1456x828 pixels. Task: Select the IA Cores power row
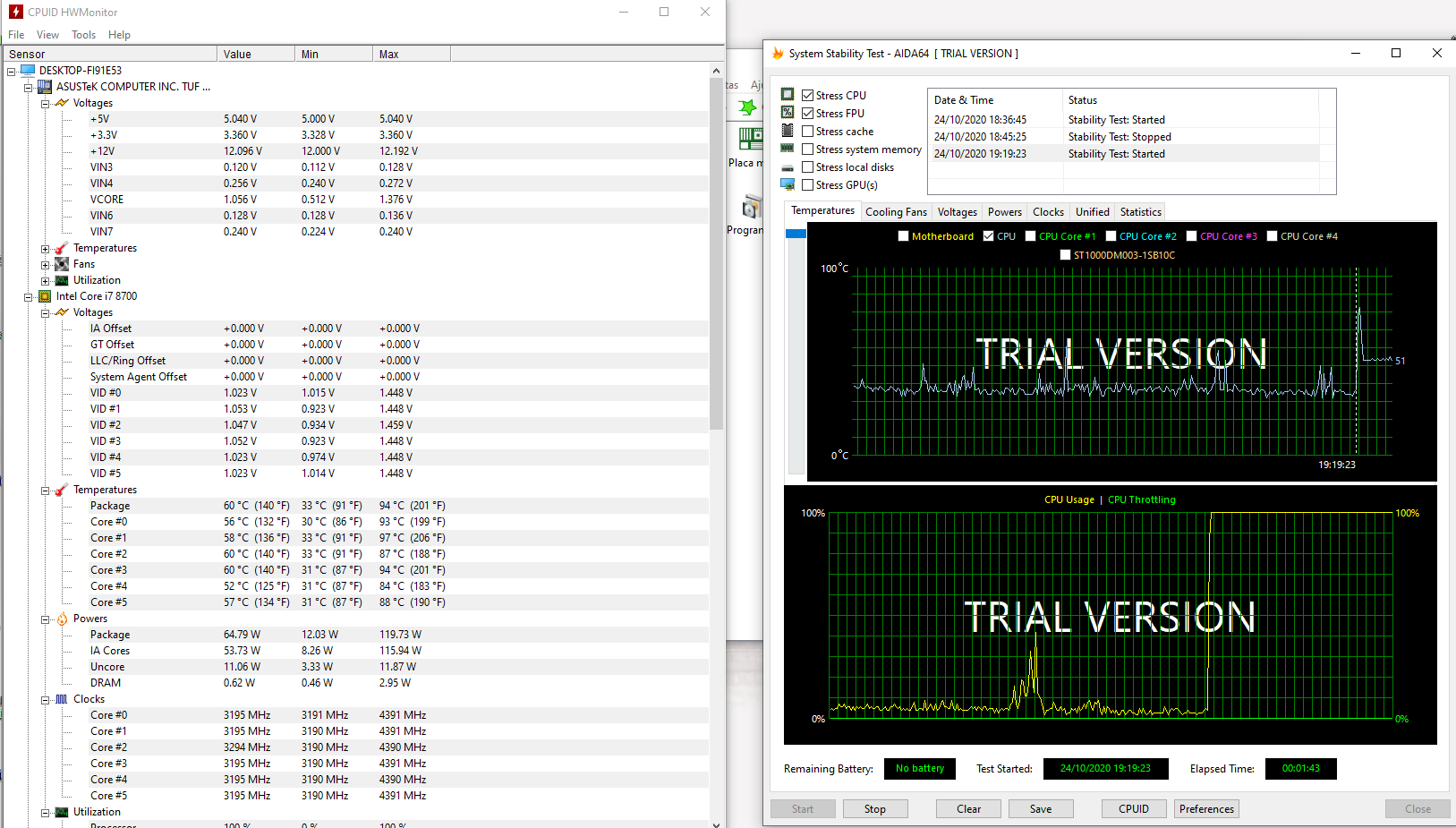click(356, 651)
